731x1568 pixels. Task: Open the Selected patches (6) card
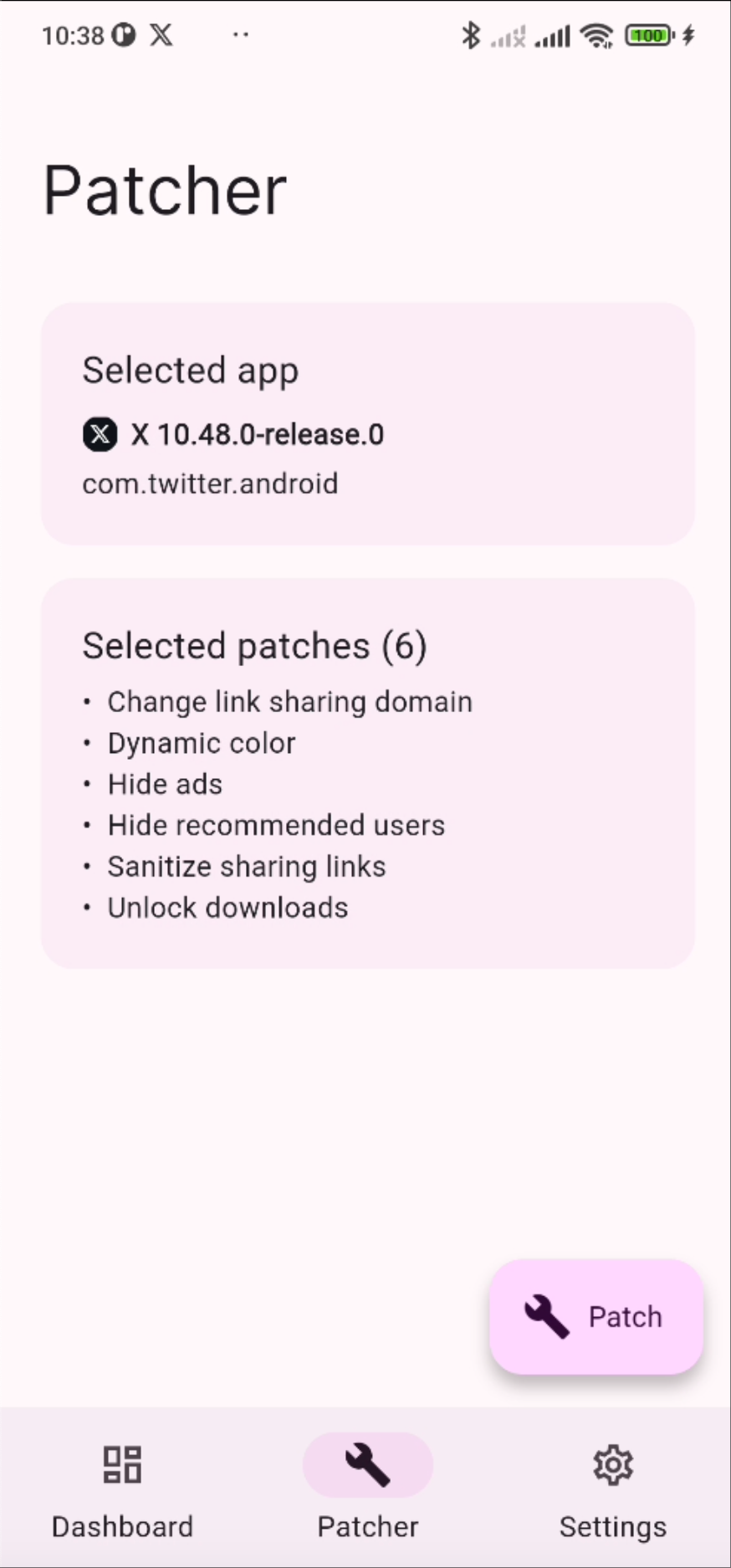click(368, 773)
